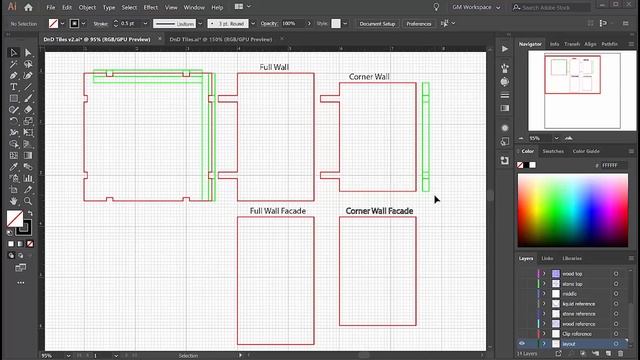Select the Rectangle tool
This screenshot has height=360, width=640.
click(13, 98)
